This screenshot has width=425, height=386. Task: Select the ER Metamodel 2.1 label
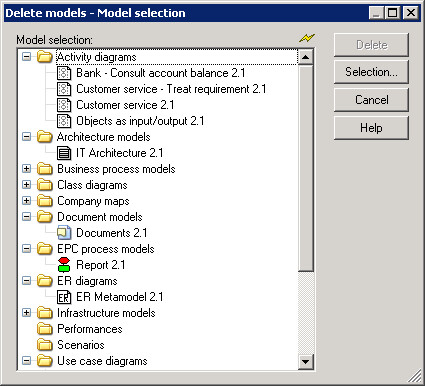[x=120, y=297]
